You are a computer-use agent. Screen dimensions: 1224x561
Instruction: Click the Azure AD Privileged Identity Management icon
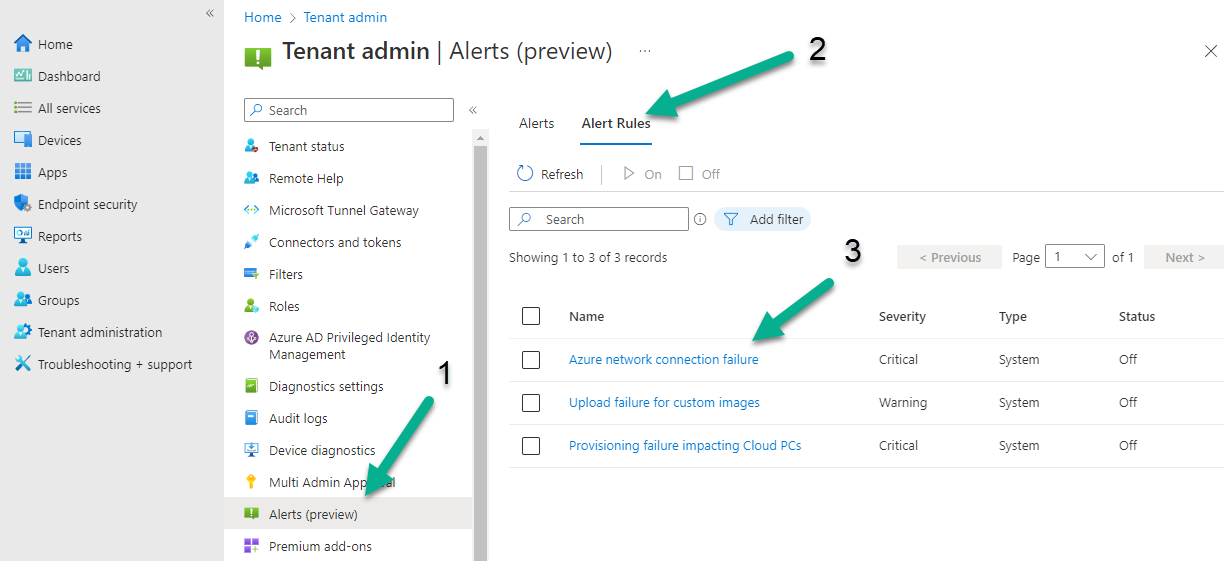pos(251,338)
